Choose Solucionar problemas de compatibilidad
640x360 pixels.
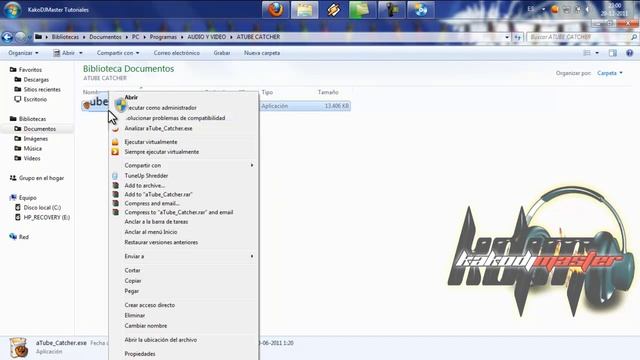point(176,118)
